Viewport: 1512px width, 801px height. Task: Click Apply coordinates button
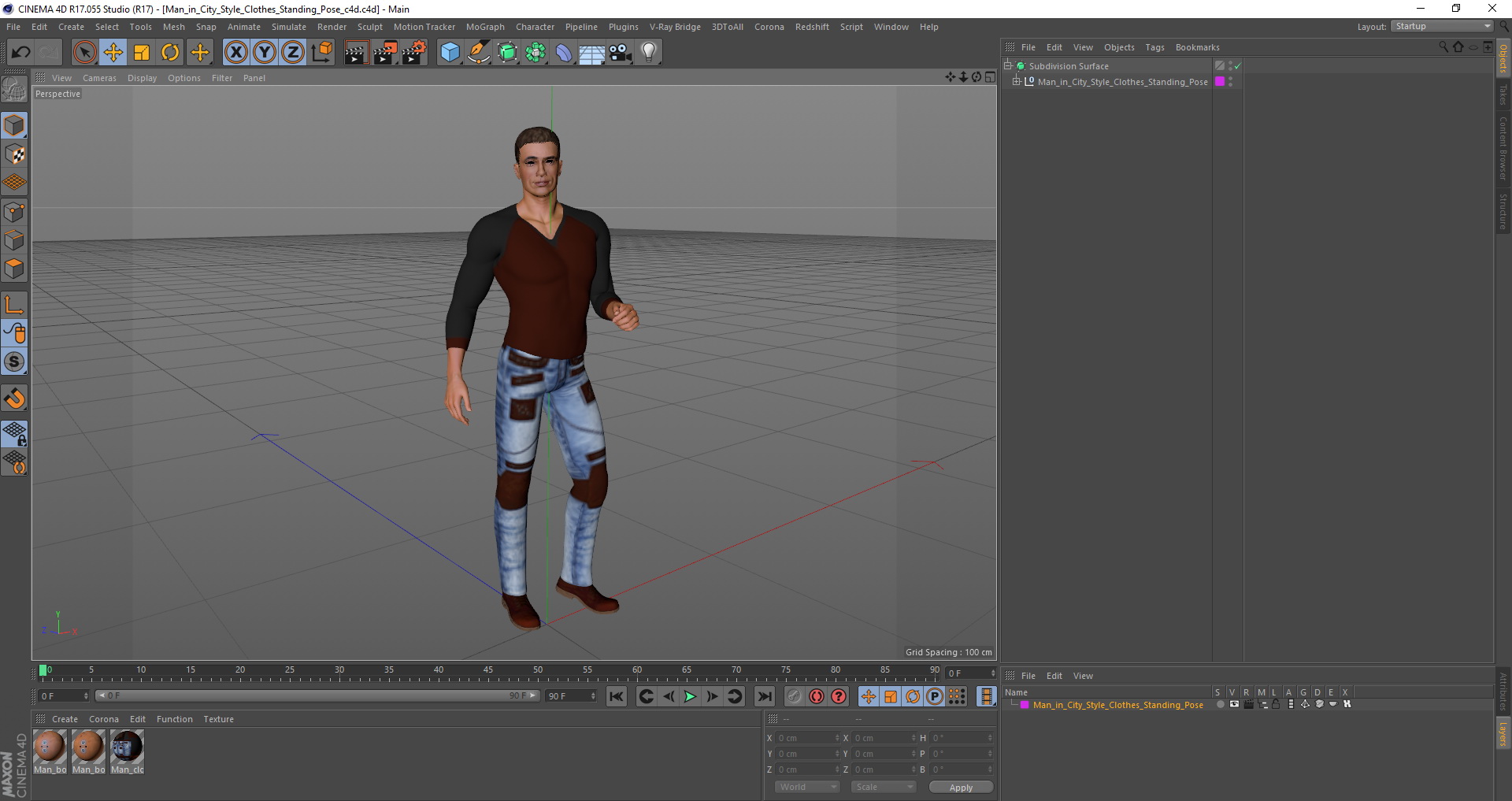pyautogui.click(x=961, y=787)
